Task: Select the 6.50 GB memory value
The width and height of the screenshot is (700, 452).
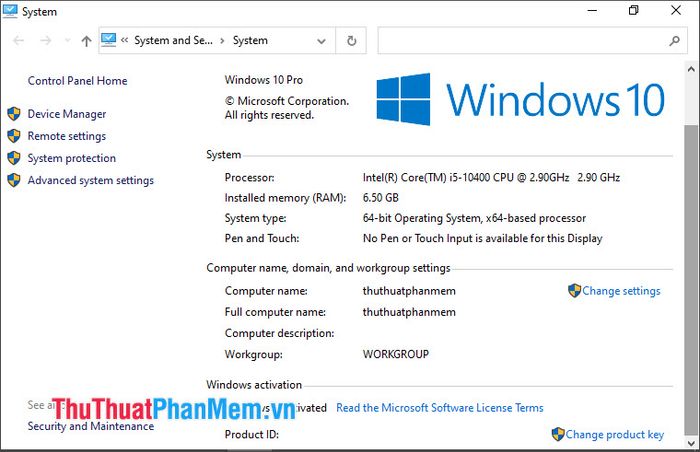Action: (x=380, y=198)
